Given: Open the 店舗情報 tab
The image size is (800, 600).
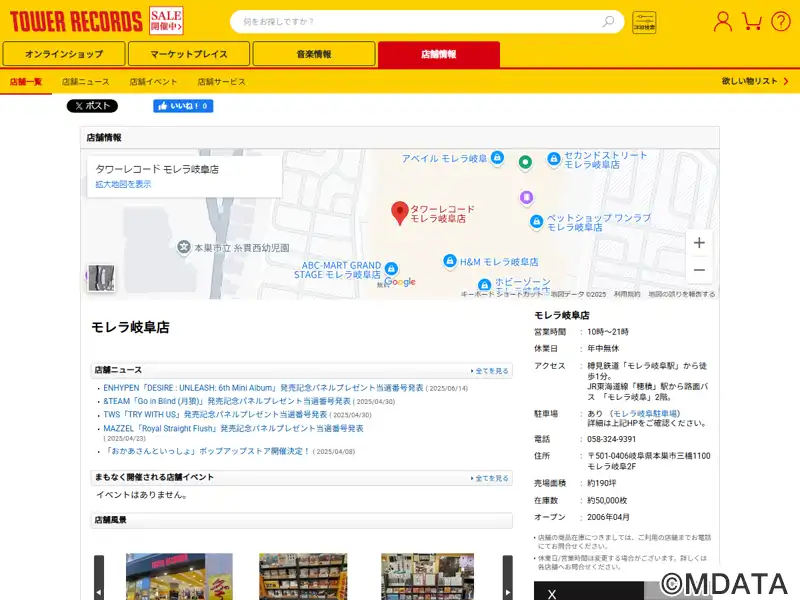Looking at the screenshot, I should (439, 54).
